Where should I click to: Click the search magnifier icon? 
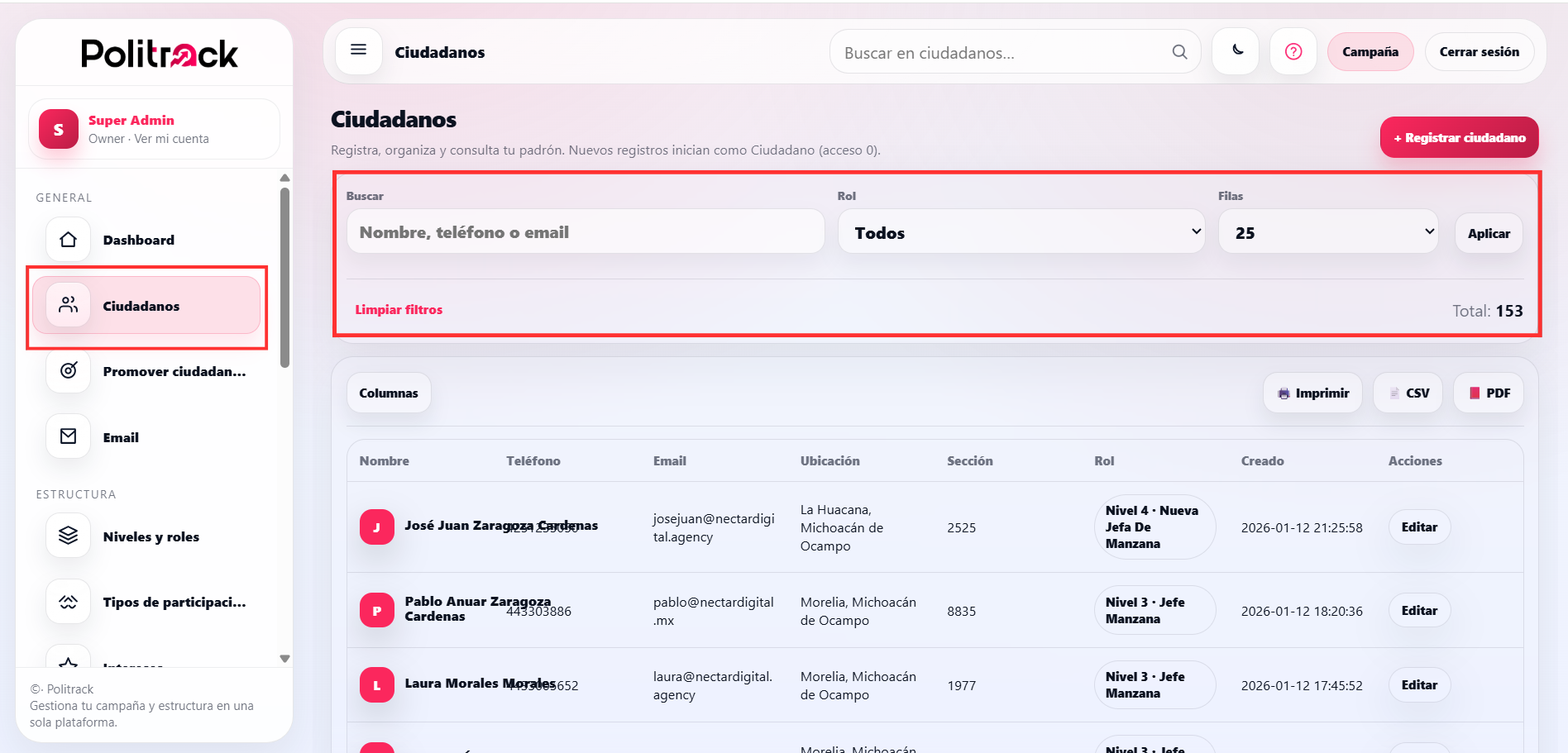click(1179, 51)
